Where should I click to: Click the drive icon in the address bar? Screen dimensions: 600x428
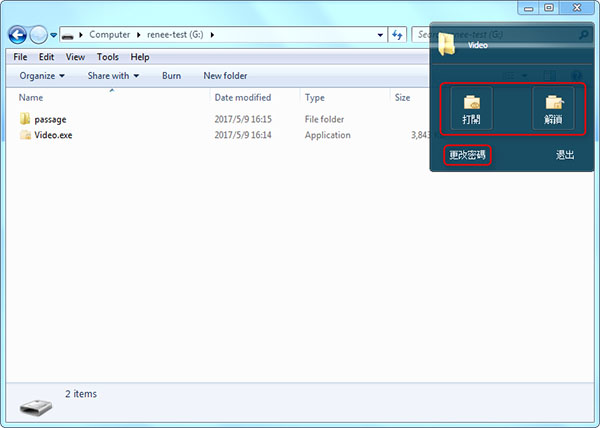(67, 34)
